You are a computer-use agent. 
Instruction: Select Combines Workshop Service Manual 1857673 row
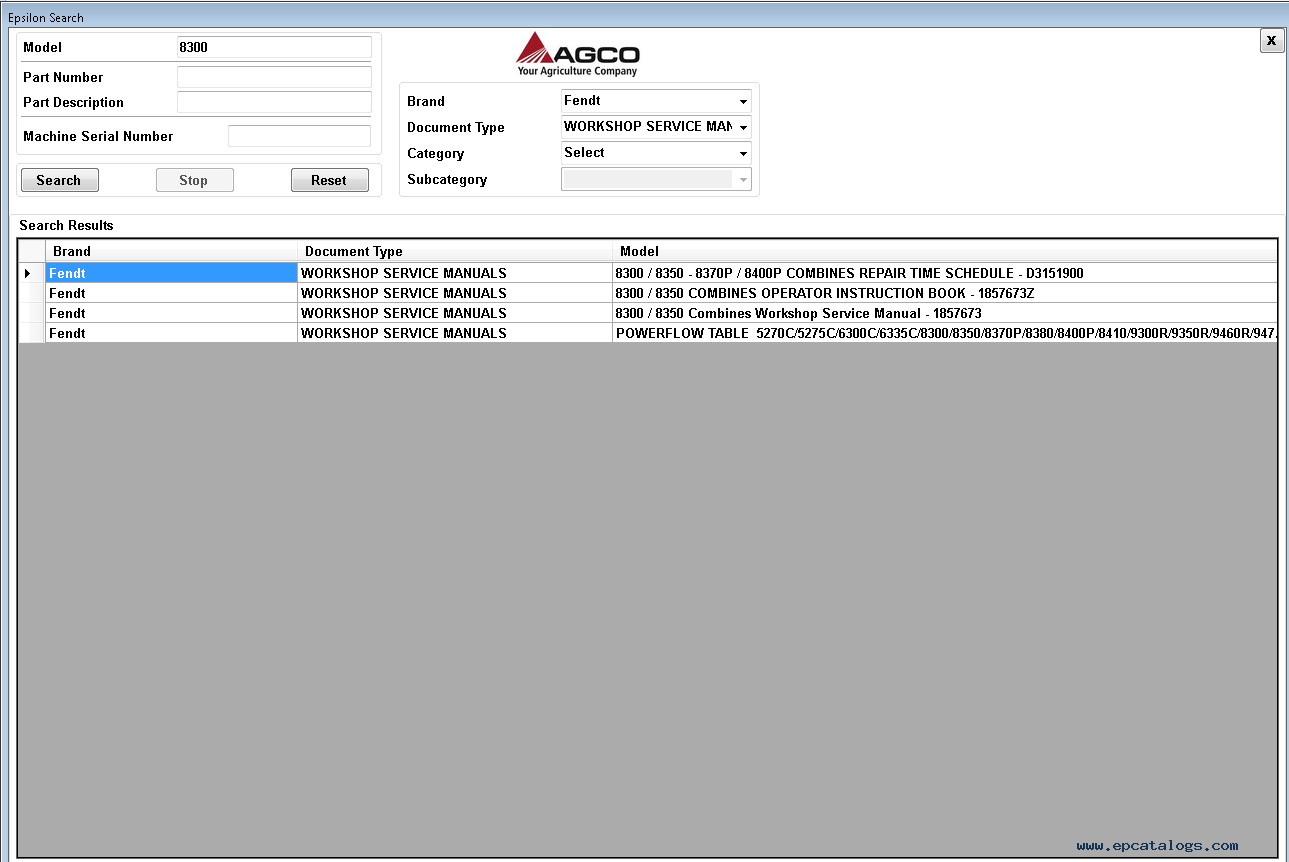pyautogui.click(x=798, y=313)
